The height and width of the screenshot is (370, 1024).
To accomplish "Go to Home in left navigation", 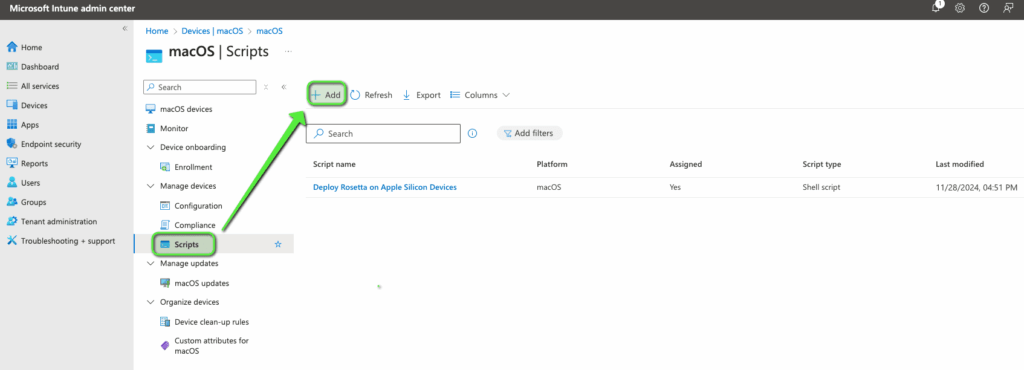I will [x=24, y=47].
